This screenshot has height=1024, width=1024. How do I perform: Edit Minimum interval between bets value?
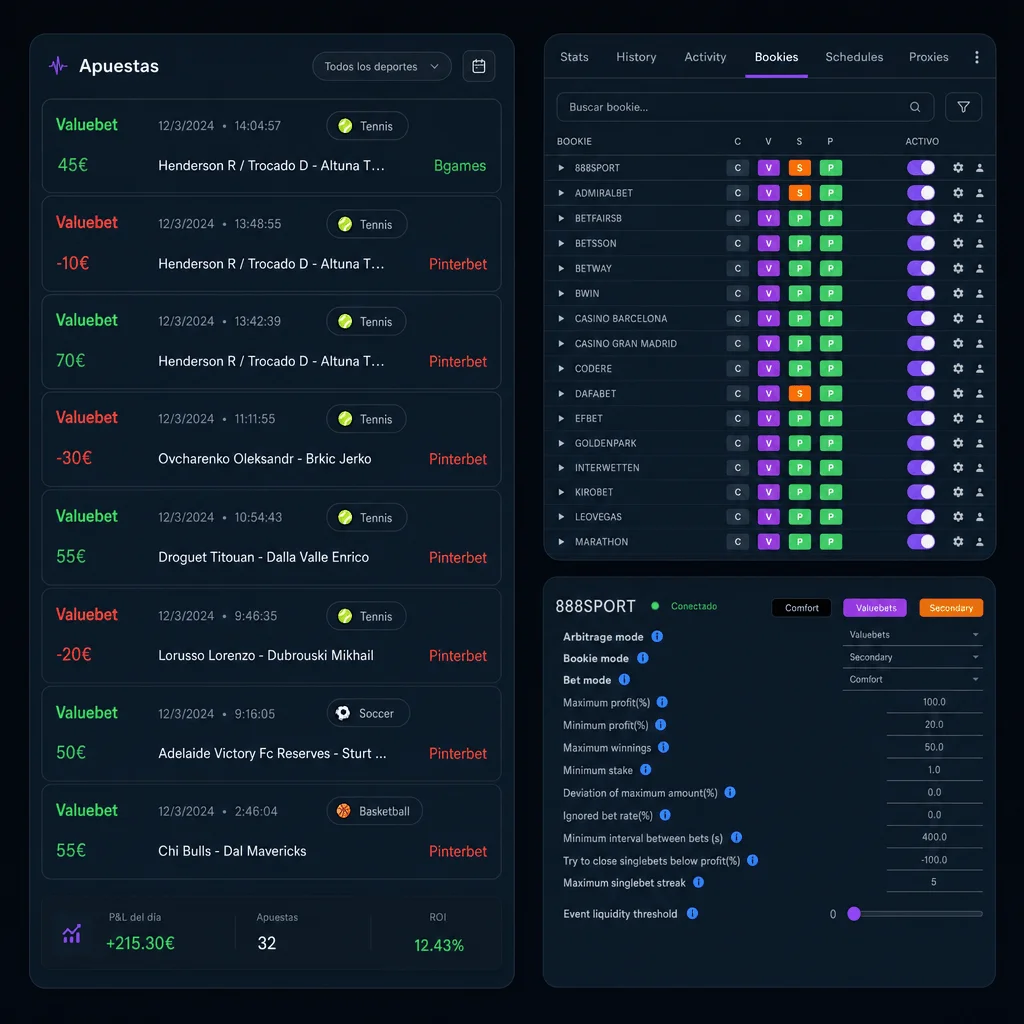click(x=934, y=837)
